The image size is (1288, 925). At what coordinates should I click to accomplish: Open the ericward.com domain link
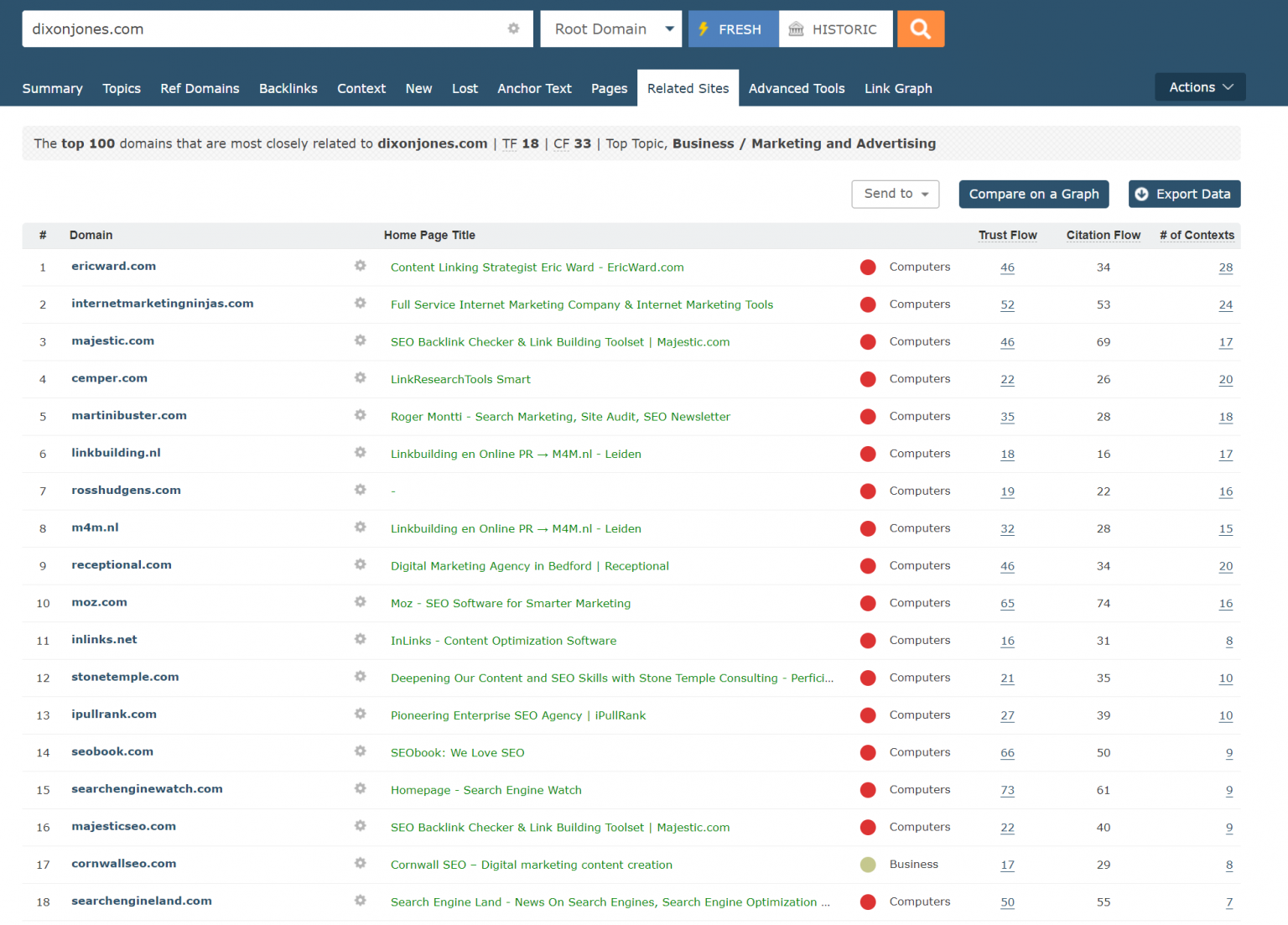[113, 266]
